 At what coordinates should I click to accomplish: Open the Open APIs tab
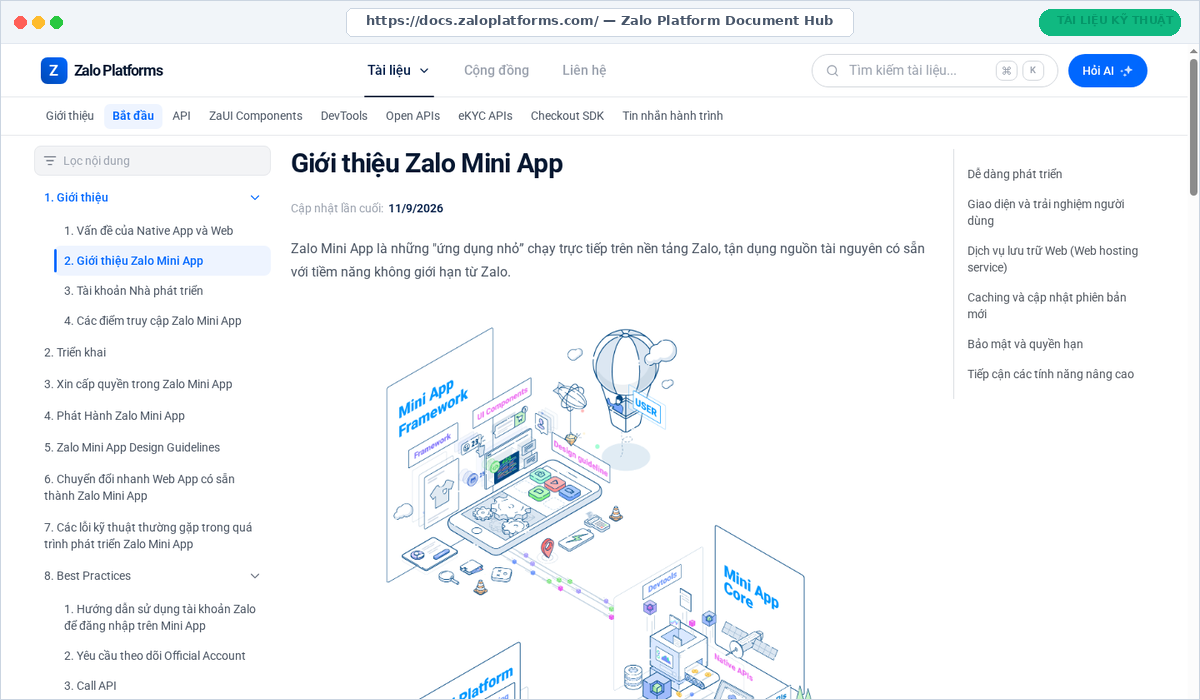[x=413, y=116]
